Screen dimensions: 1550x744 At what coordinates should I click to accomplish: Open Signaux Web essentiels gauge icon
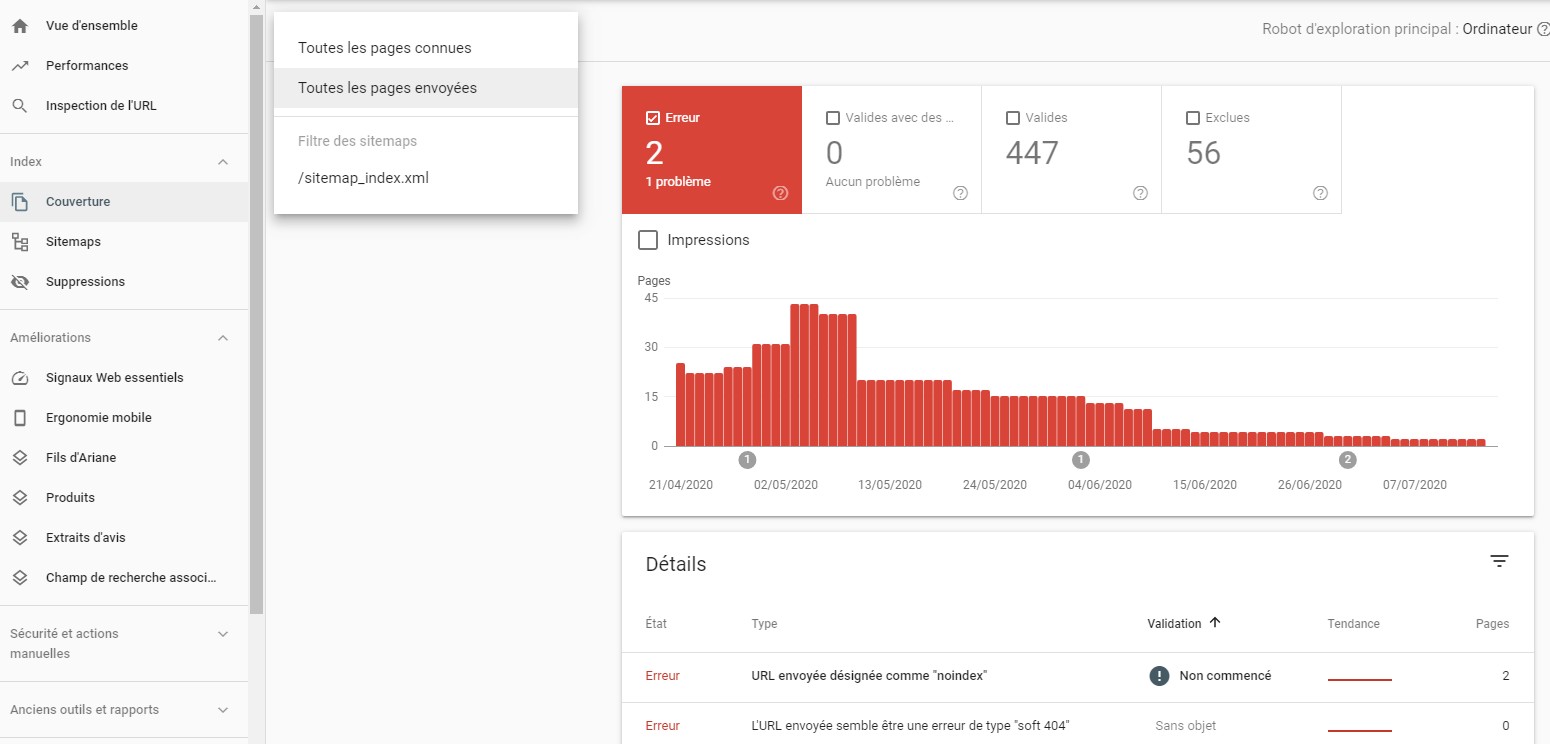point(19,378)
